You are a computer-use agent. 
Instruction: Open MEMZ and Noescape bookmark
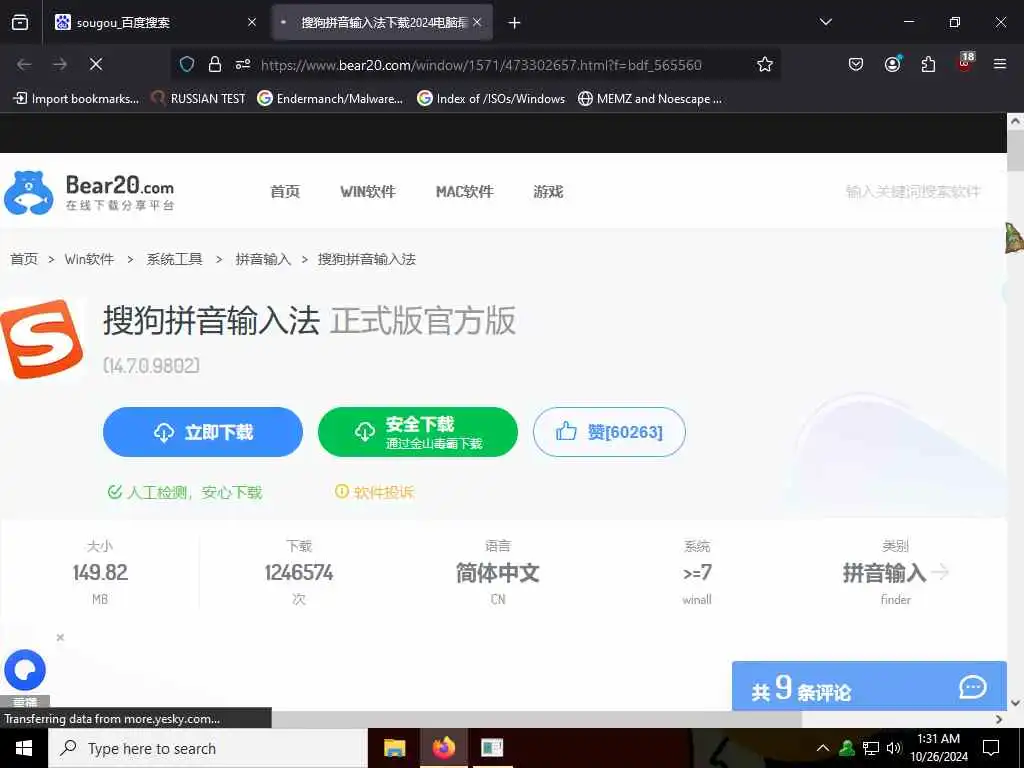650,99
